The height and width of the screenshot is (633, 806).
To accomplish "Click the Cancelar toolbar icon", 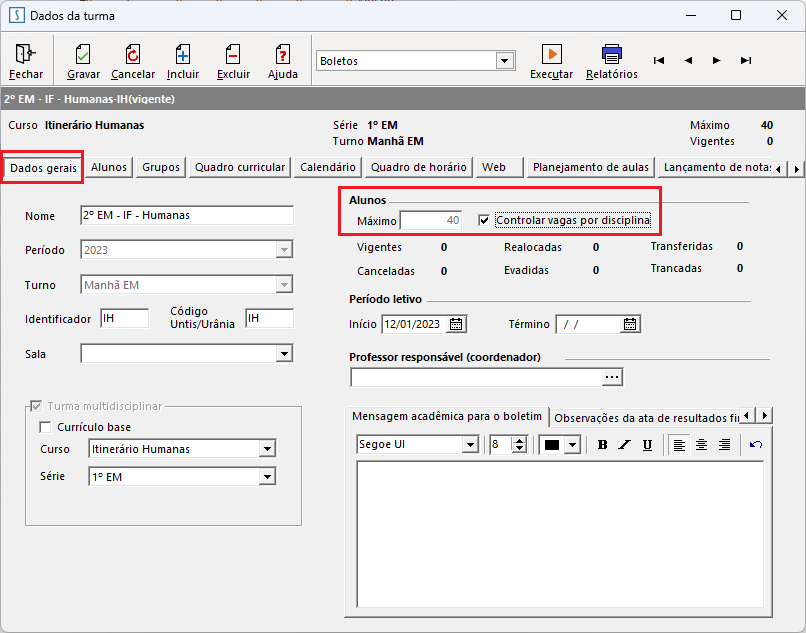I will 133,55.
